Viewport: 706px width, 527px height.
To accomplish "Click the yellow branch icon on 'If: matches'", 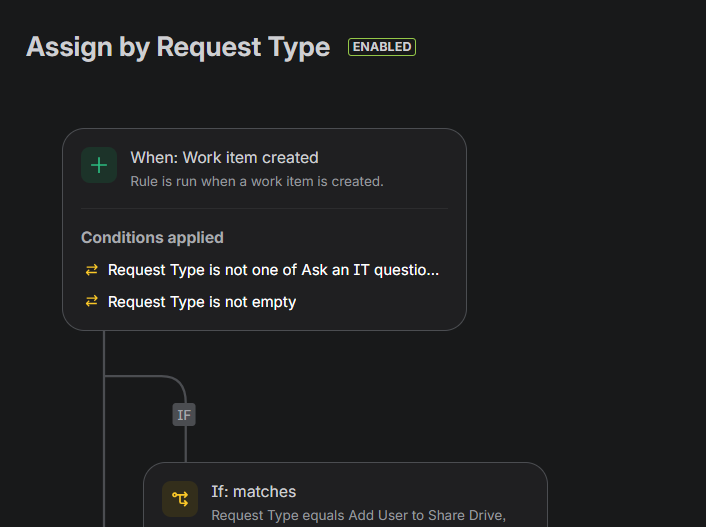I will point(180,499).
